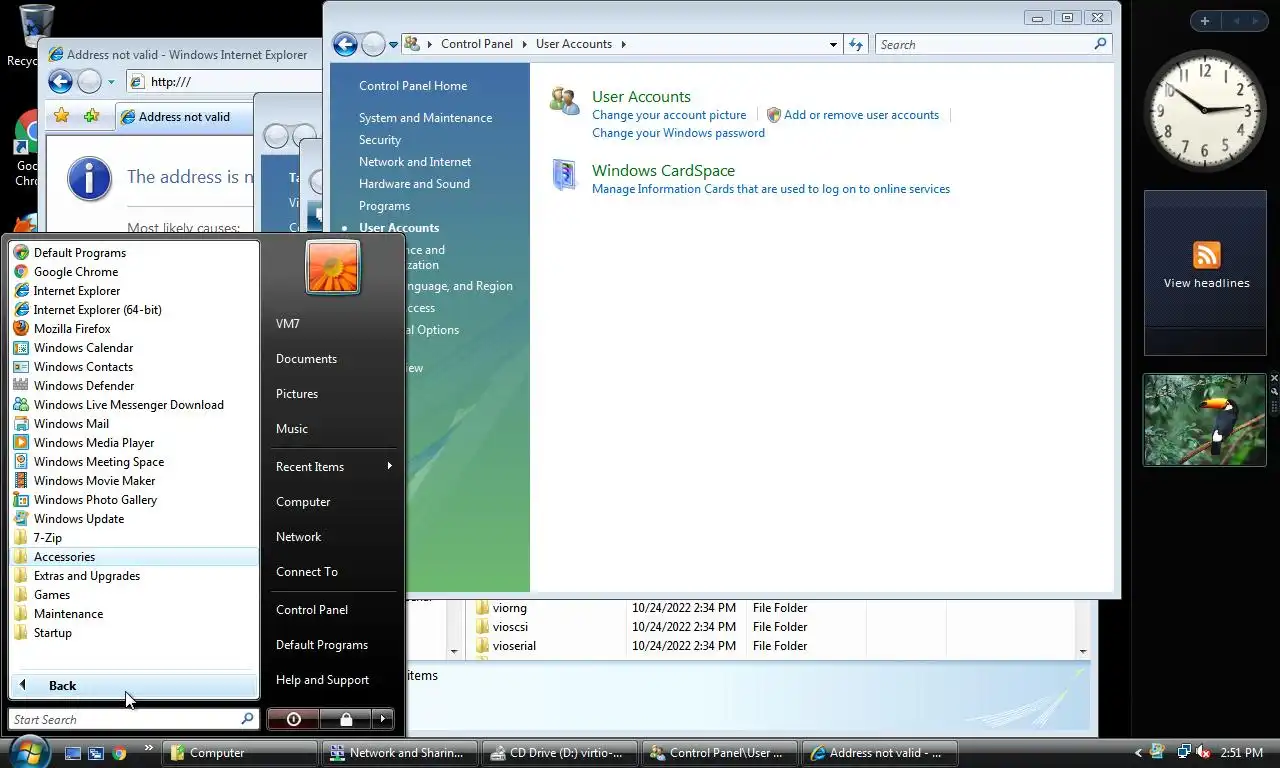
Task: Switch to Address not valid tab
Action: point(185,117)
